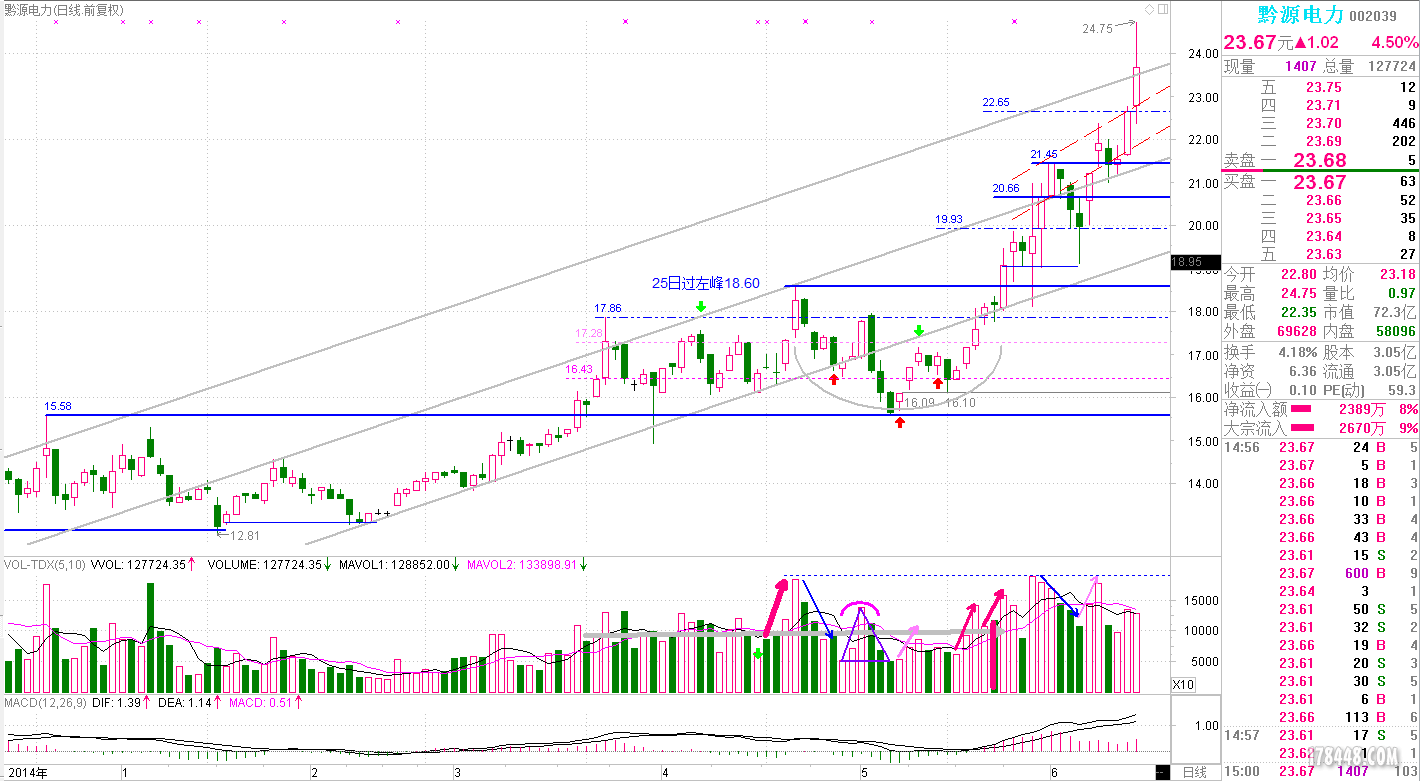The height and width of the screenshot is (781, 1420).
Task: Select sell level 五 price 23.75
Action: [1324, 87]
